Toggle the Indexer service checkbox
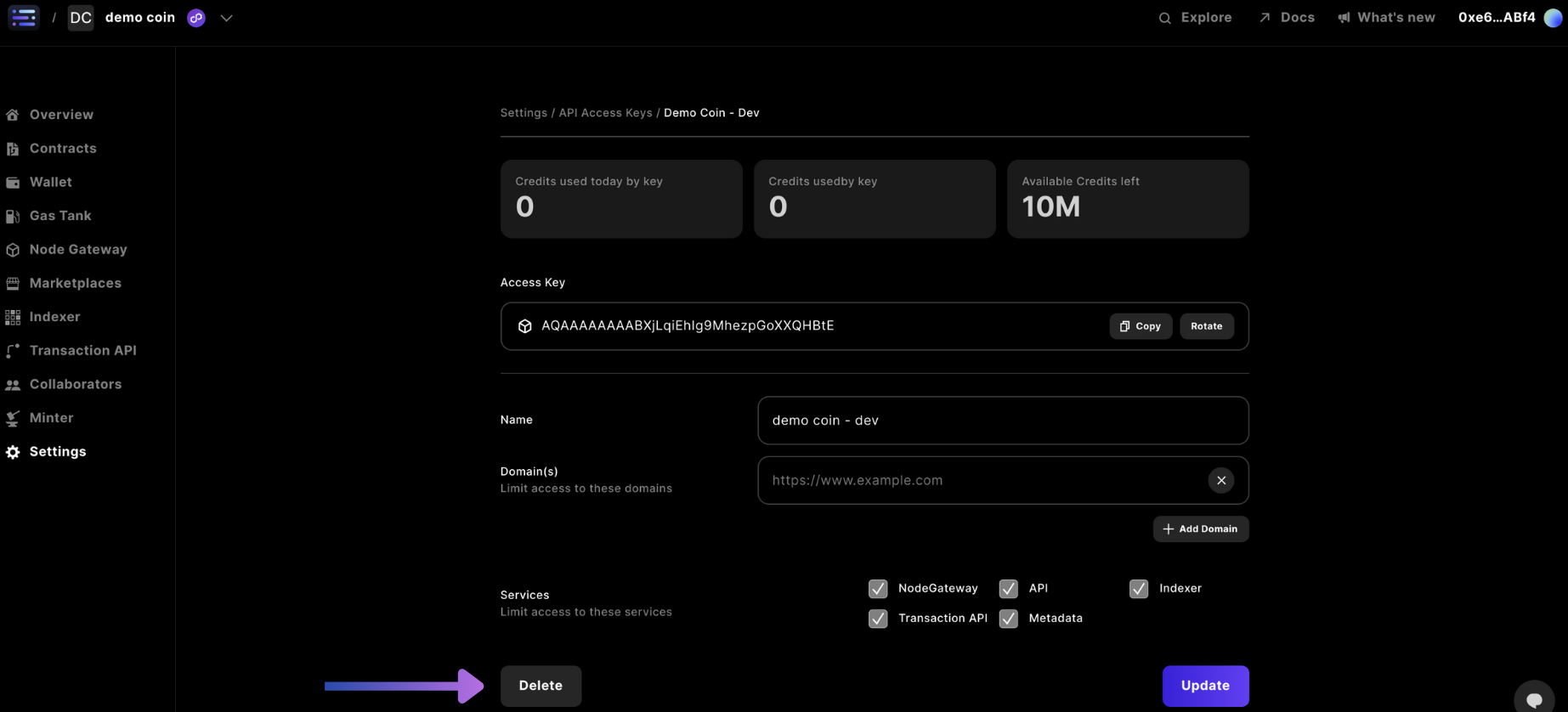 click(x=1139, y=589)
